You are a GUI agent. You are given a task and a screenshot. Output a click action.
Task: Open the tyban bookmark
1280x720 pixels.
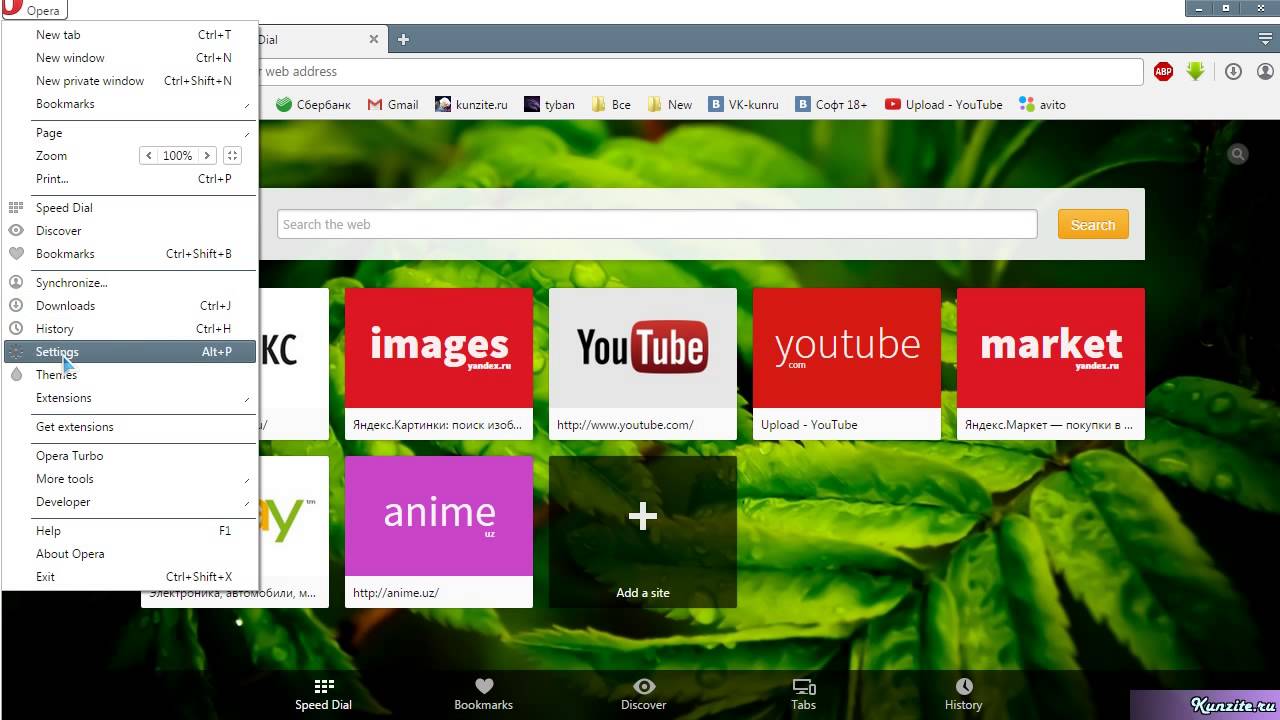point(549,104)
